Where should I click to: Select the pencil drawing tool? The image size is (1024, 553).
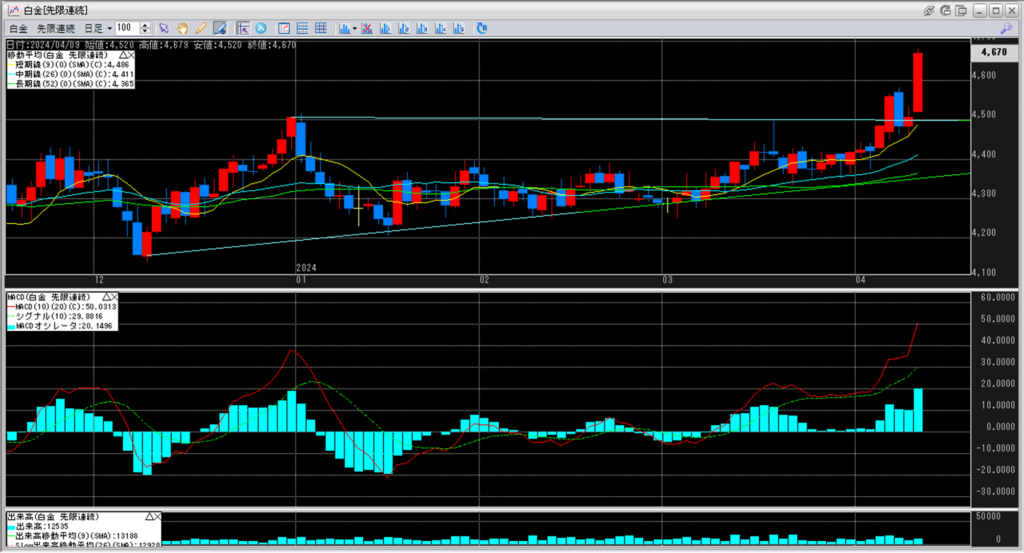[201, 28]
